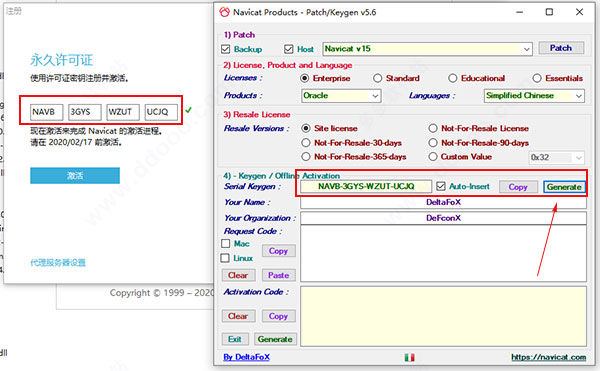This screenshot has height=371, width=600.
Task: Click the Paste button
Action: tap(278, 275)
